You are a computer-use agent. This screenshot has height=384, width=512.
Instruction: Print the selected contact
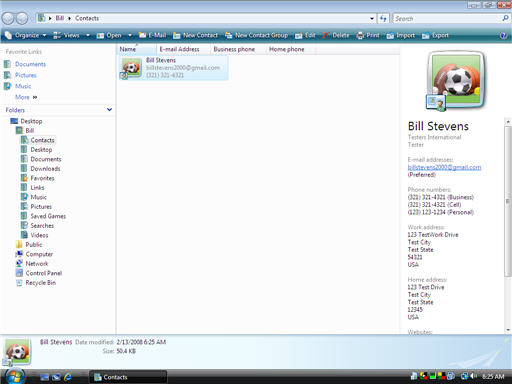pyautogui.click(x=368, y=35)
